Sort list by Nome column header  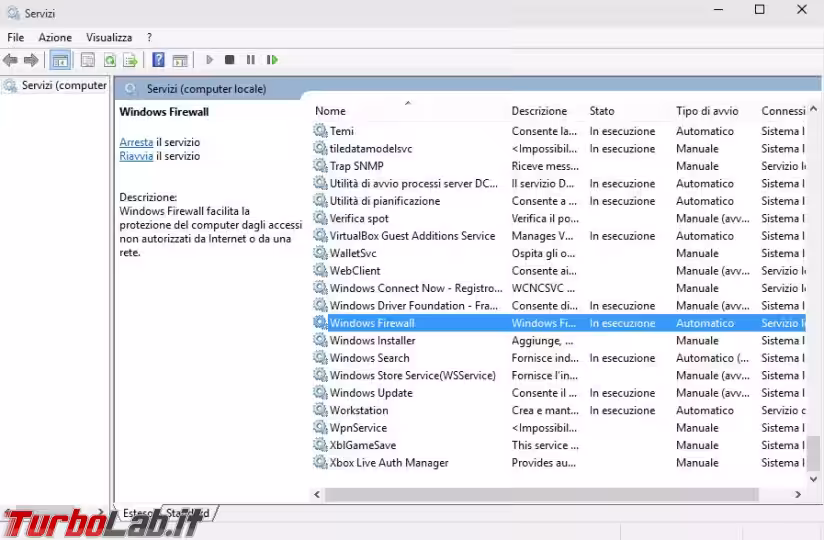(x=330, y=111)
